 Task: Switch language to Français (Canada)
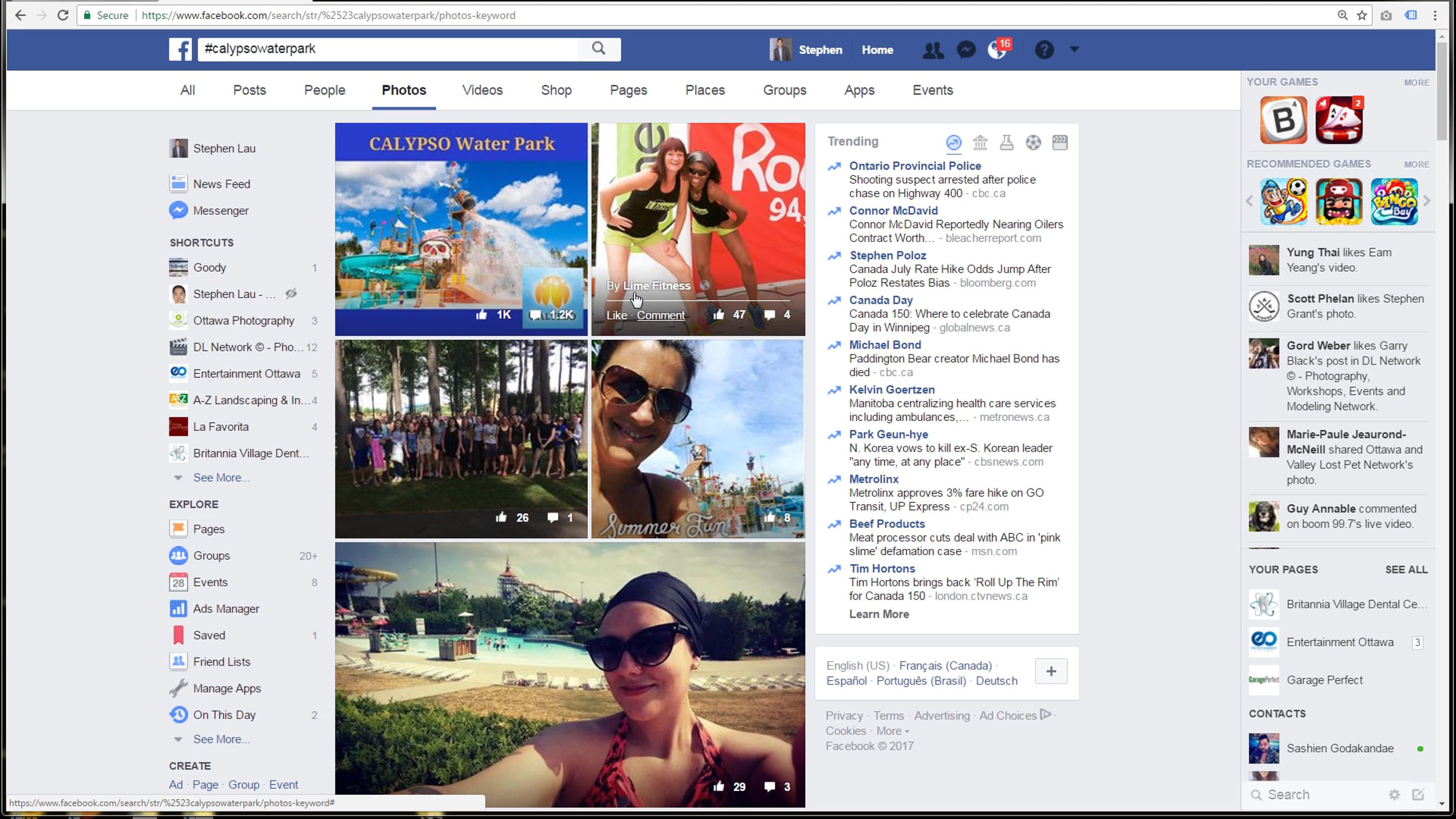(945, 666)
